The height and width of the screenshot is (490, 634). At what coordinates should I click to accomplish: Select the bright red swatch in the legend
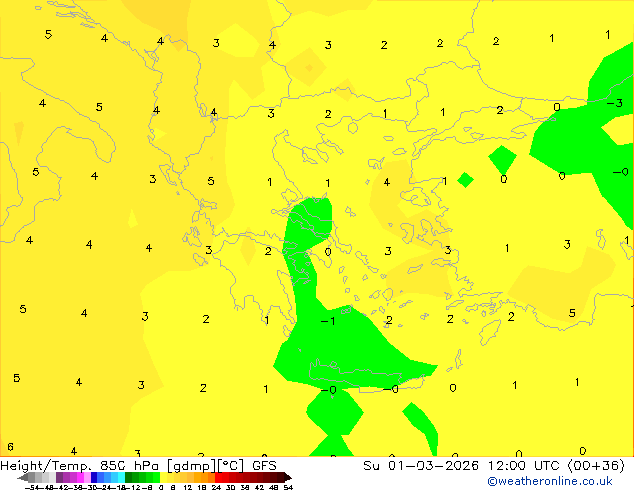(218, 477)
